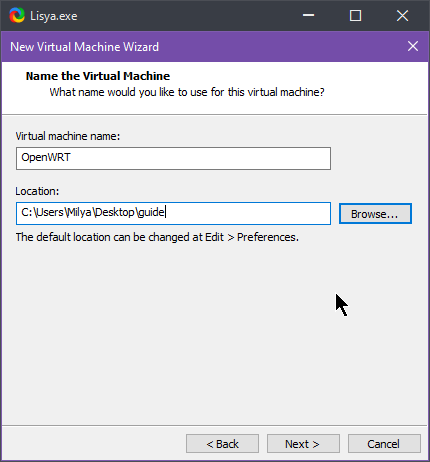Click the "Name the Virtual Machine" heading
Image resolution: width=430 pixels, height=462 pixels.
[98, 76]
